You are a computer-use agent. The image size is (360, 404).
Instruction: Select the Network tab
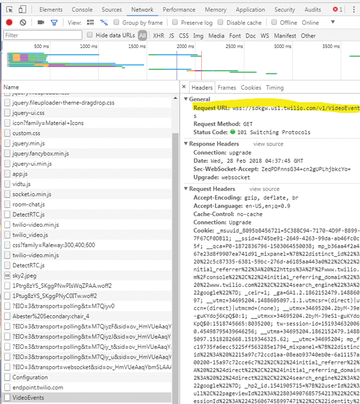(x=142, y=10)
